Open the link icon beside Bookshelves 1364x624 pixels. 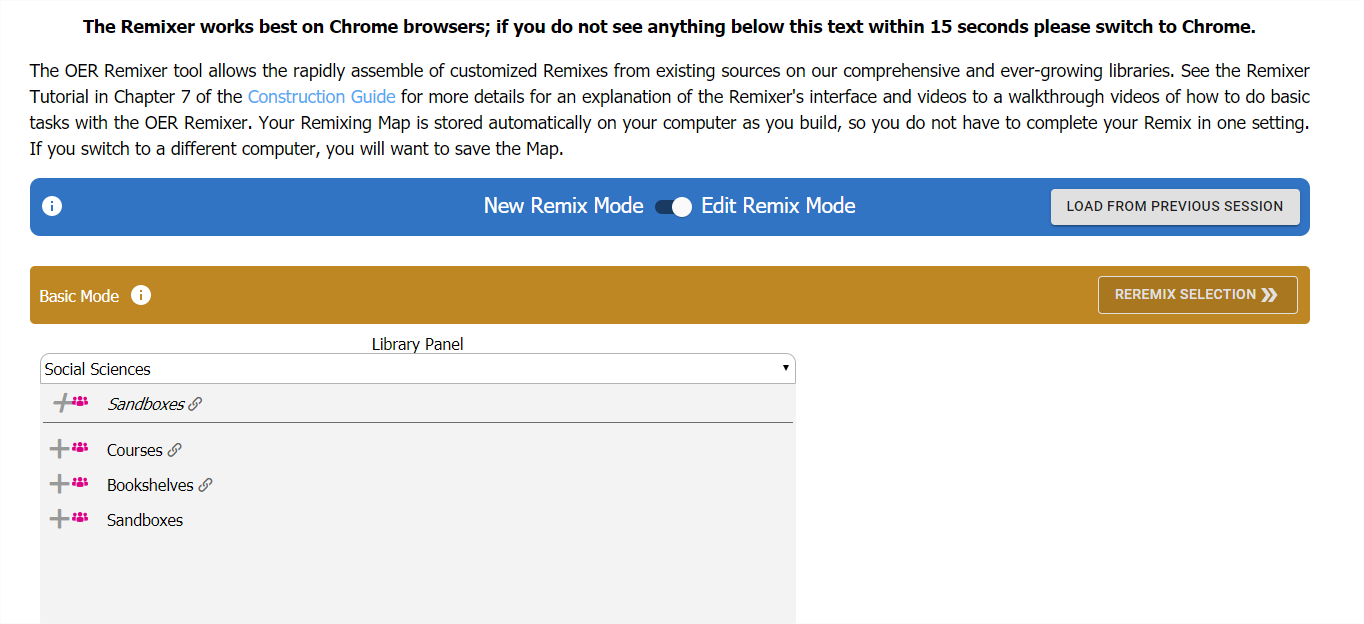[205, 486]
